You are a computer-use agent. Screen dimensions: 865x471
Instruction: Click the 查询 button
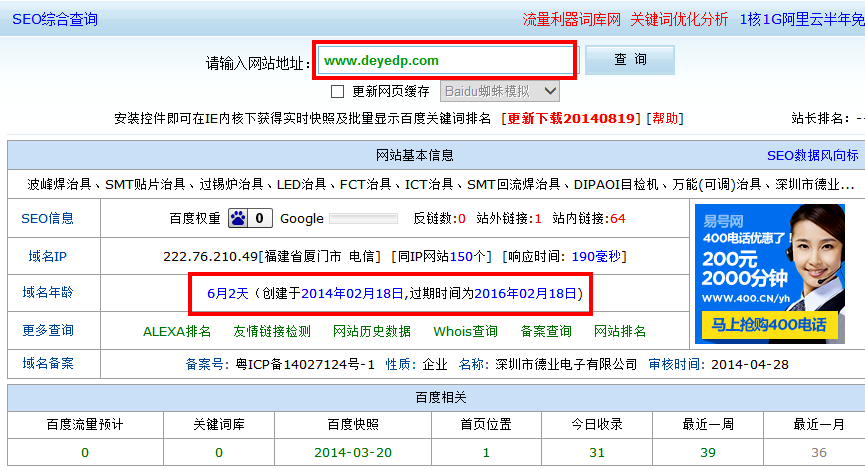point(629,60)
